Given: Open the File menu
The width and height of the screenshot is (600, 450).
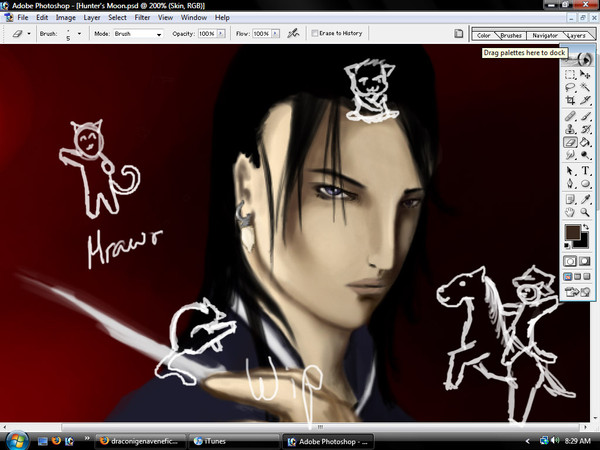Looking at the screenshot, I should point(23,18).
